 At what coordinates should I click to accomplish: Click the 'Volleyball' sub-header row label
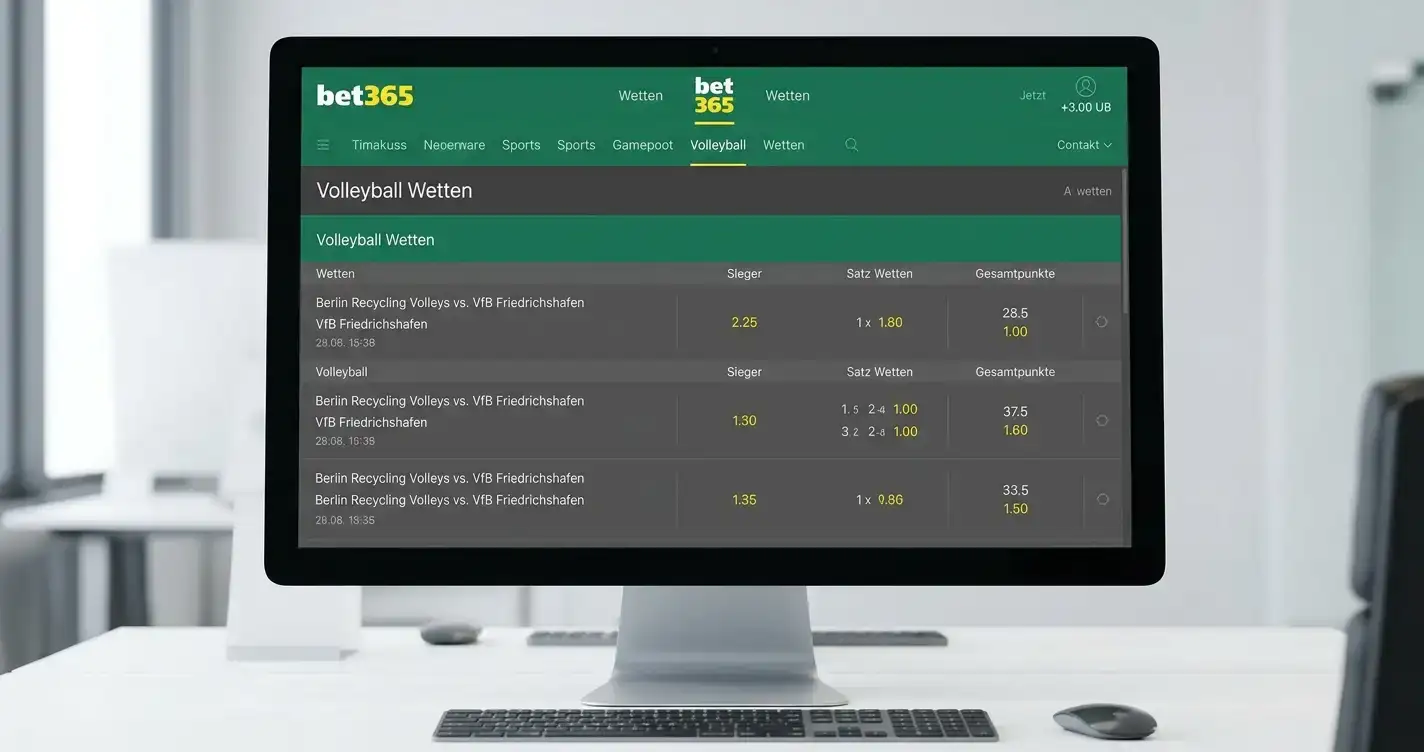tap(342, 372)
